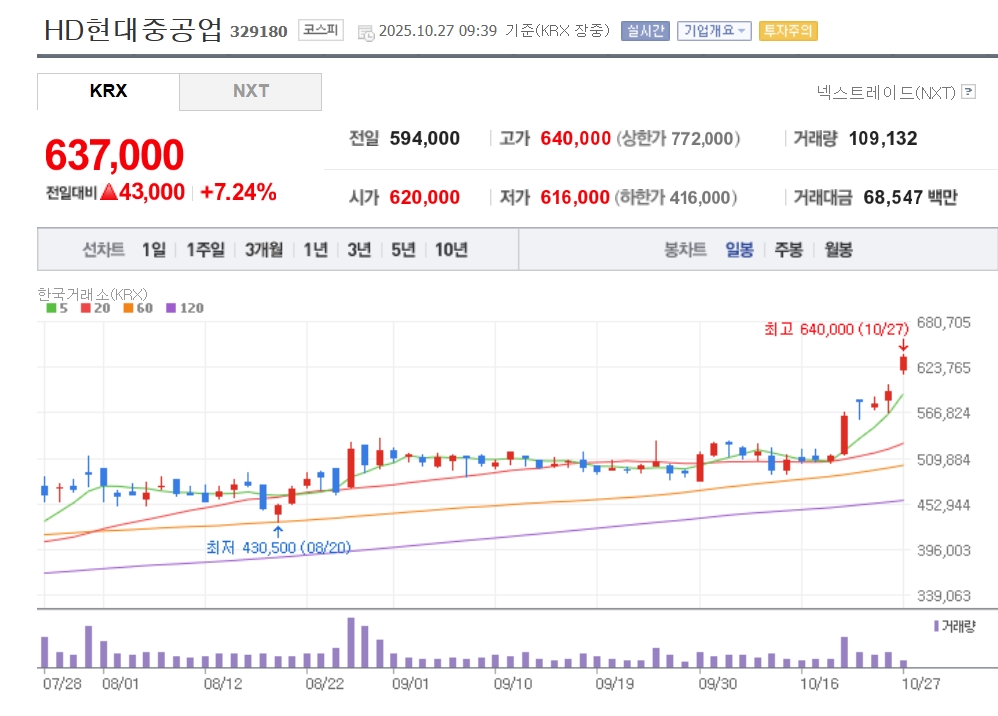Click the green 5-day moving average swatch
The image size is (998, 716).
pyautogui.click(x=51, y=308)
